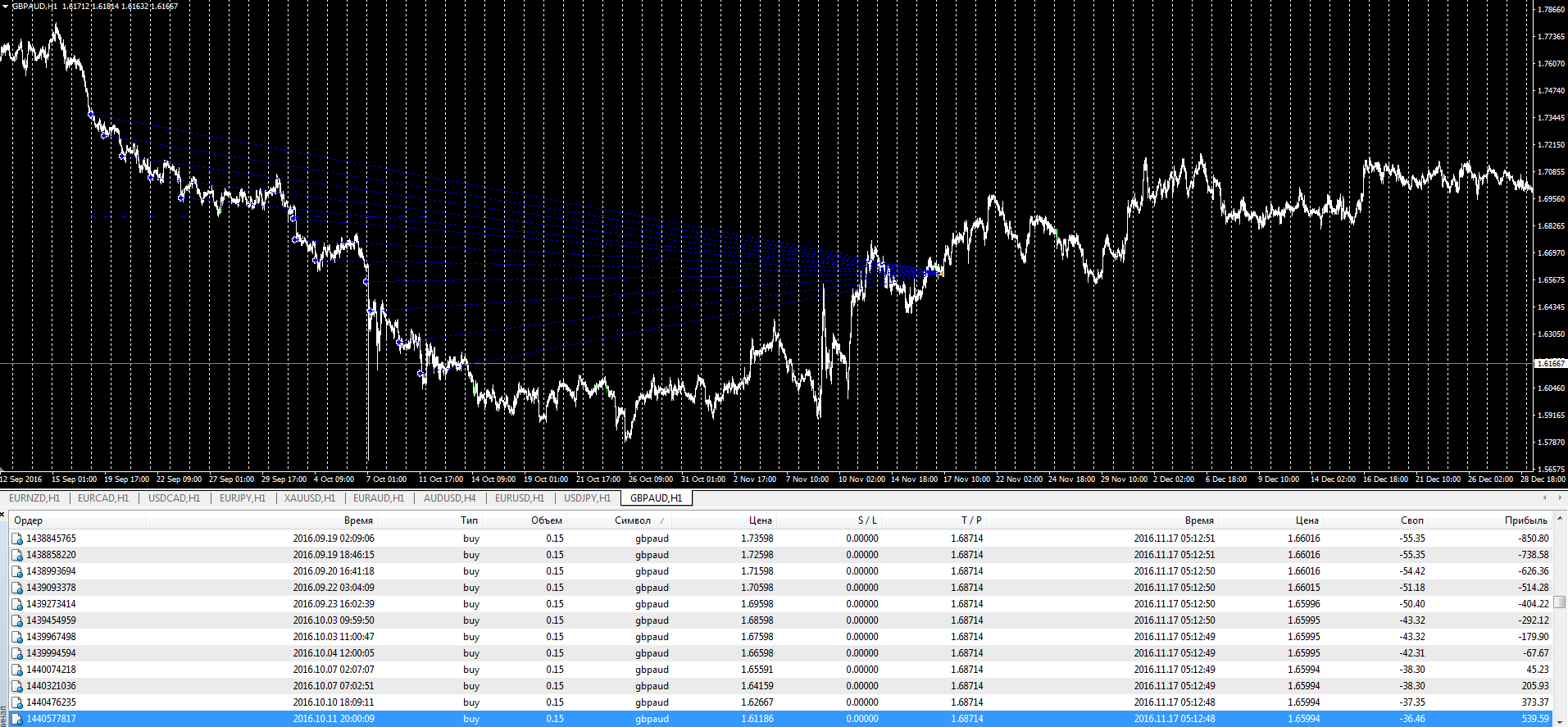1568x727 pixels.
Task: Click the current price label 1.61667 on scale
Action: click(x=1550, y=363)
